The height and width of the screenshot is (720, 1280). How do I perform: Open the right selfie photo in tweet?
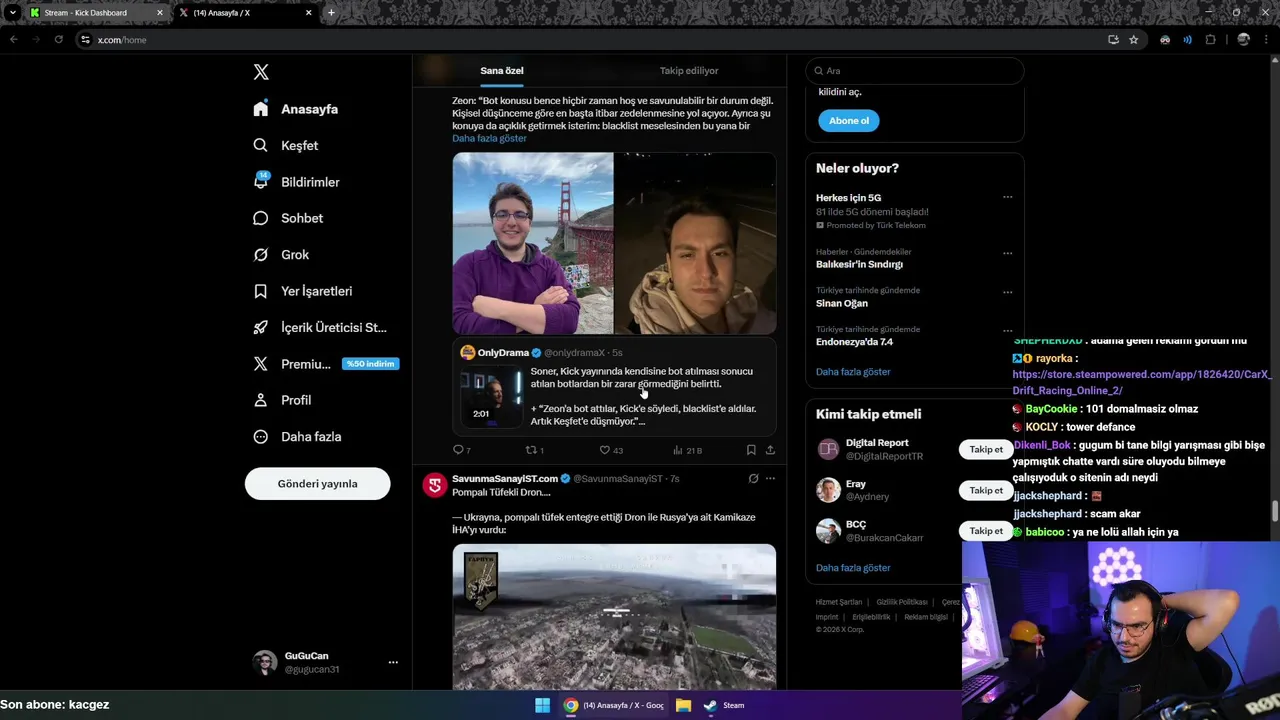pos(695,243)
